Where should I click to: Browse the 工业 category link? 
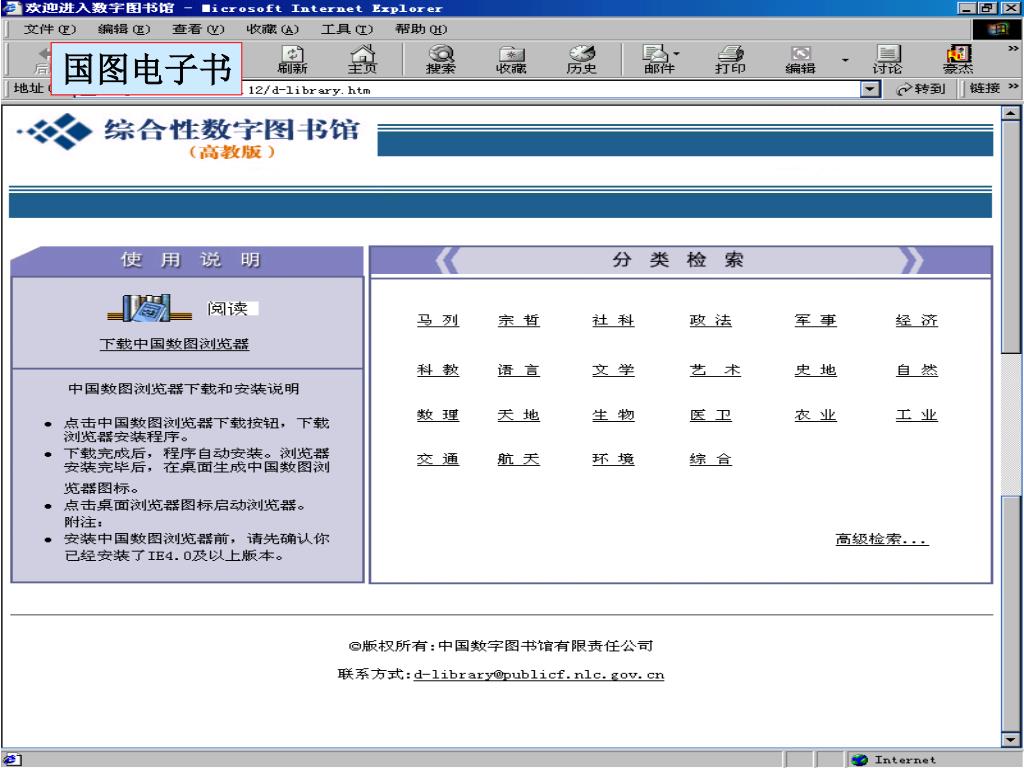click(916, 415)
